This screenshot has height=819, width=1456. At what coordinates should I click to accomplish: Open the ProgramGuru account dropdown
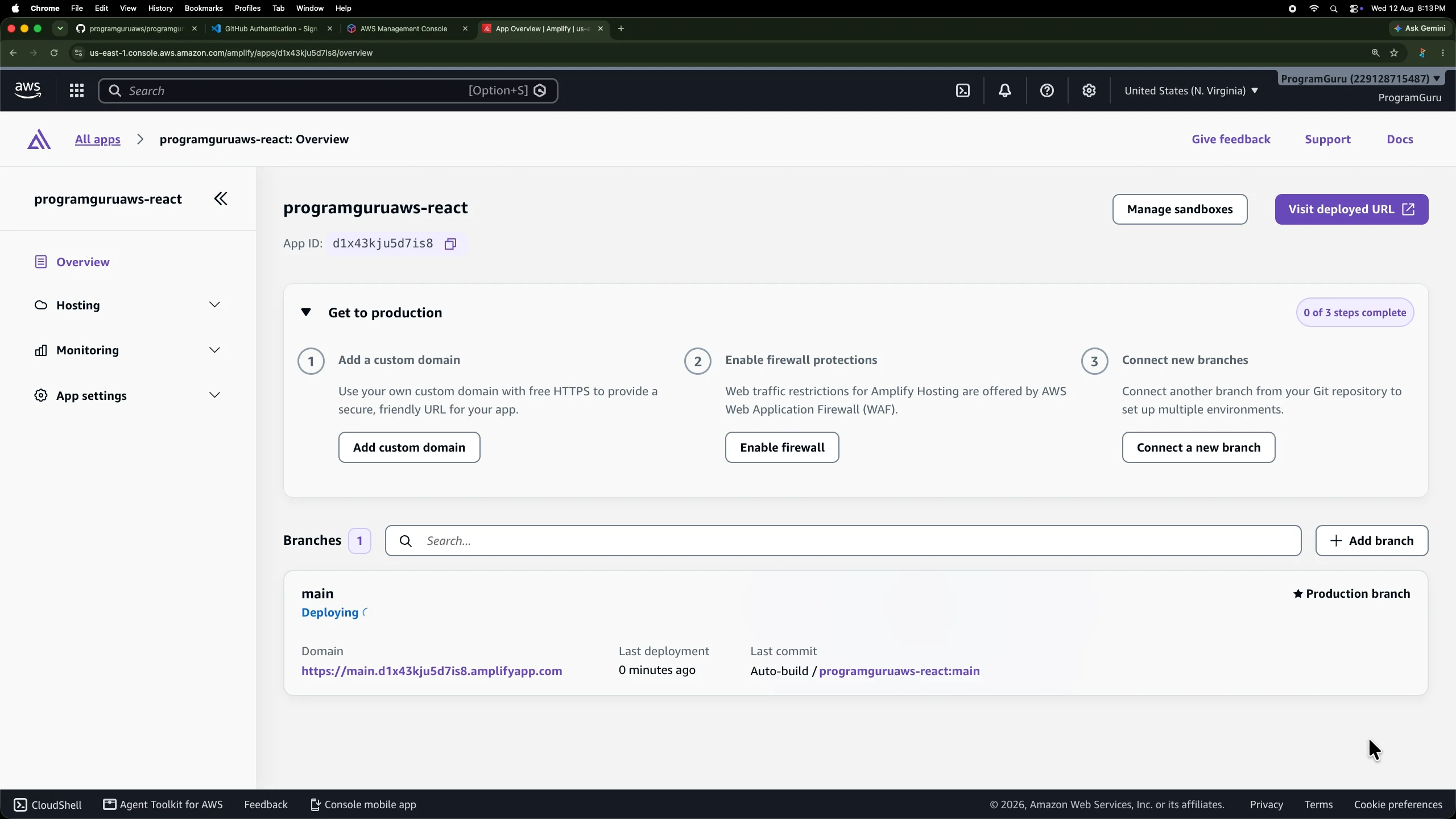point(1361,78)
